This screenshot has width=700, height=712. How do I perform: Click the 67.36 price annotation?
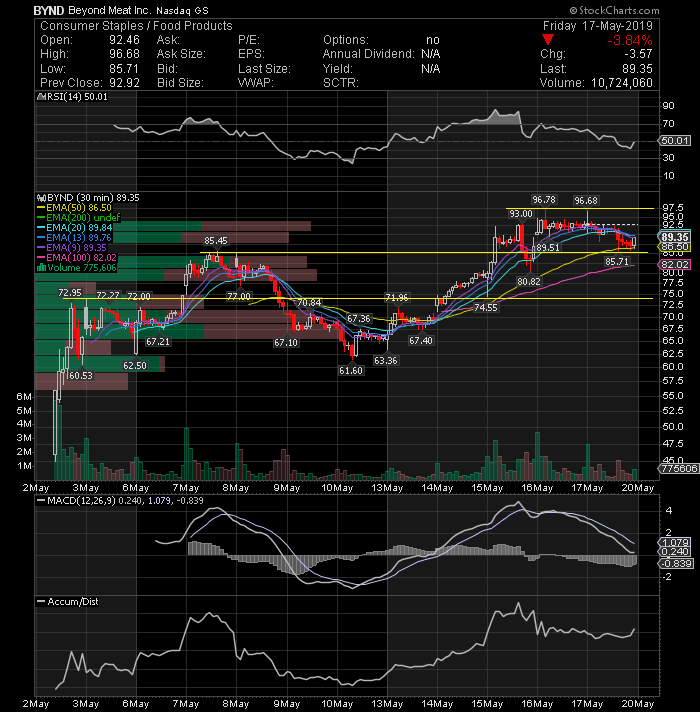[359, 319]
